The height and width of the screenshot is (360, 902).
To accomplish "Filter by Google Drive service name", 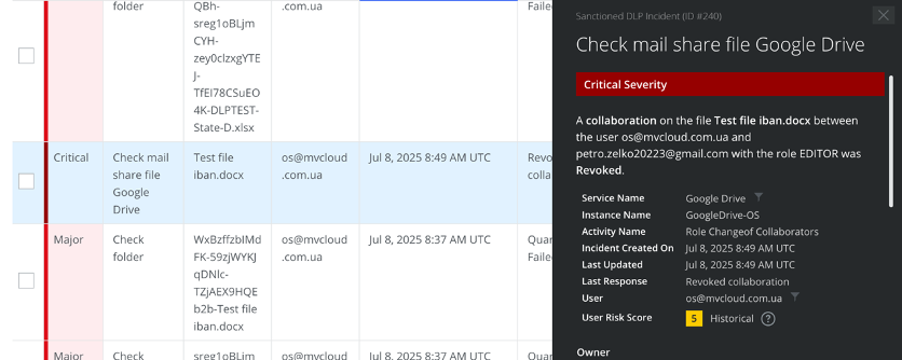I will point(759,197).
